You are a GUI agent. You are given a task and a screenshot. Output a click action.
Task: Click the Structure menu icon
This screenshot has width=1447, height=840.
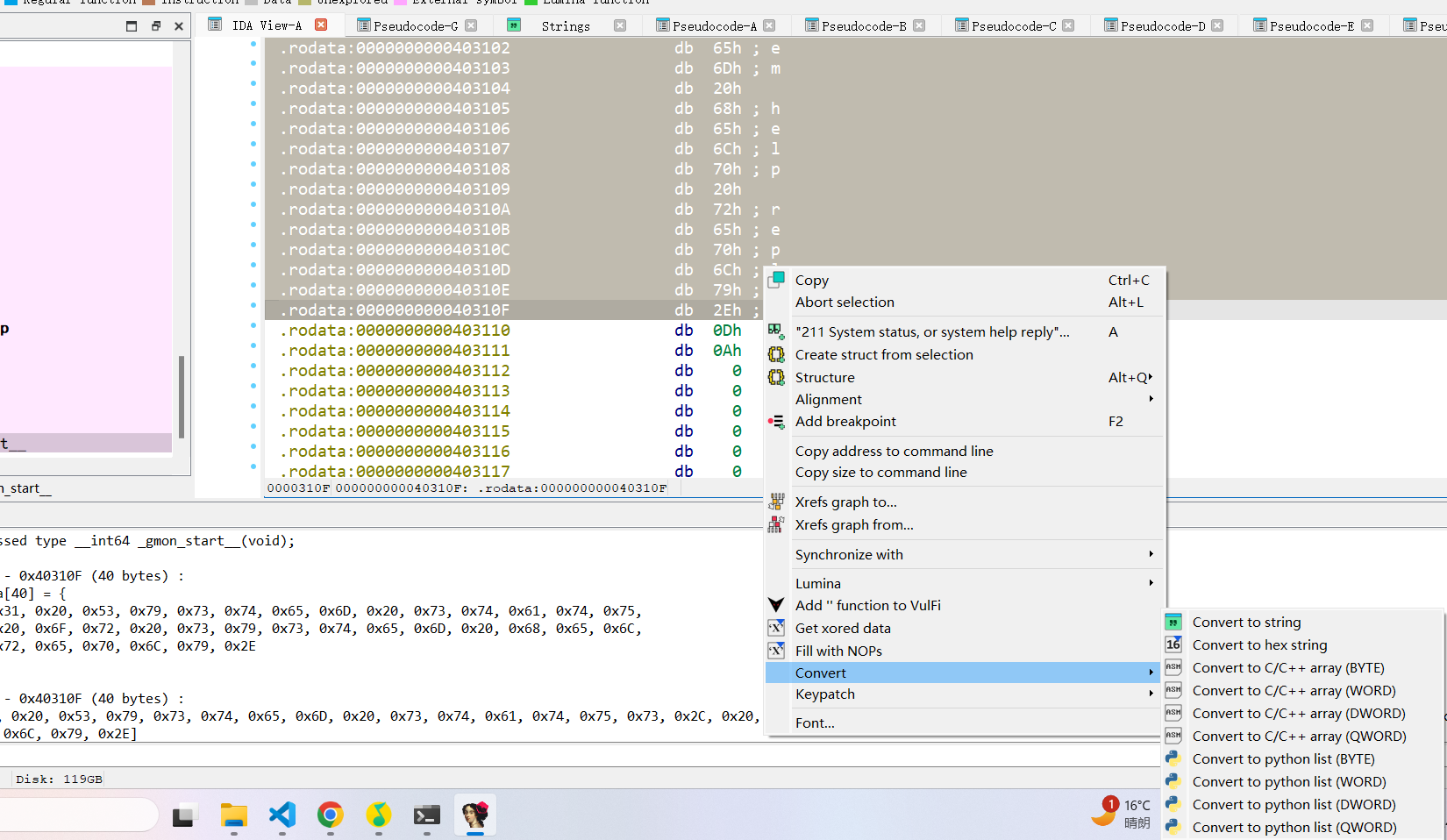(x=776, y=377)
